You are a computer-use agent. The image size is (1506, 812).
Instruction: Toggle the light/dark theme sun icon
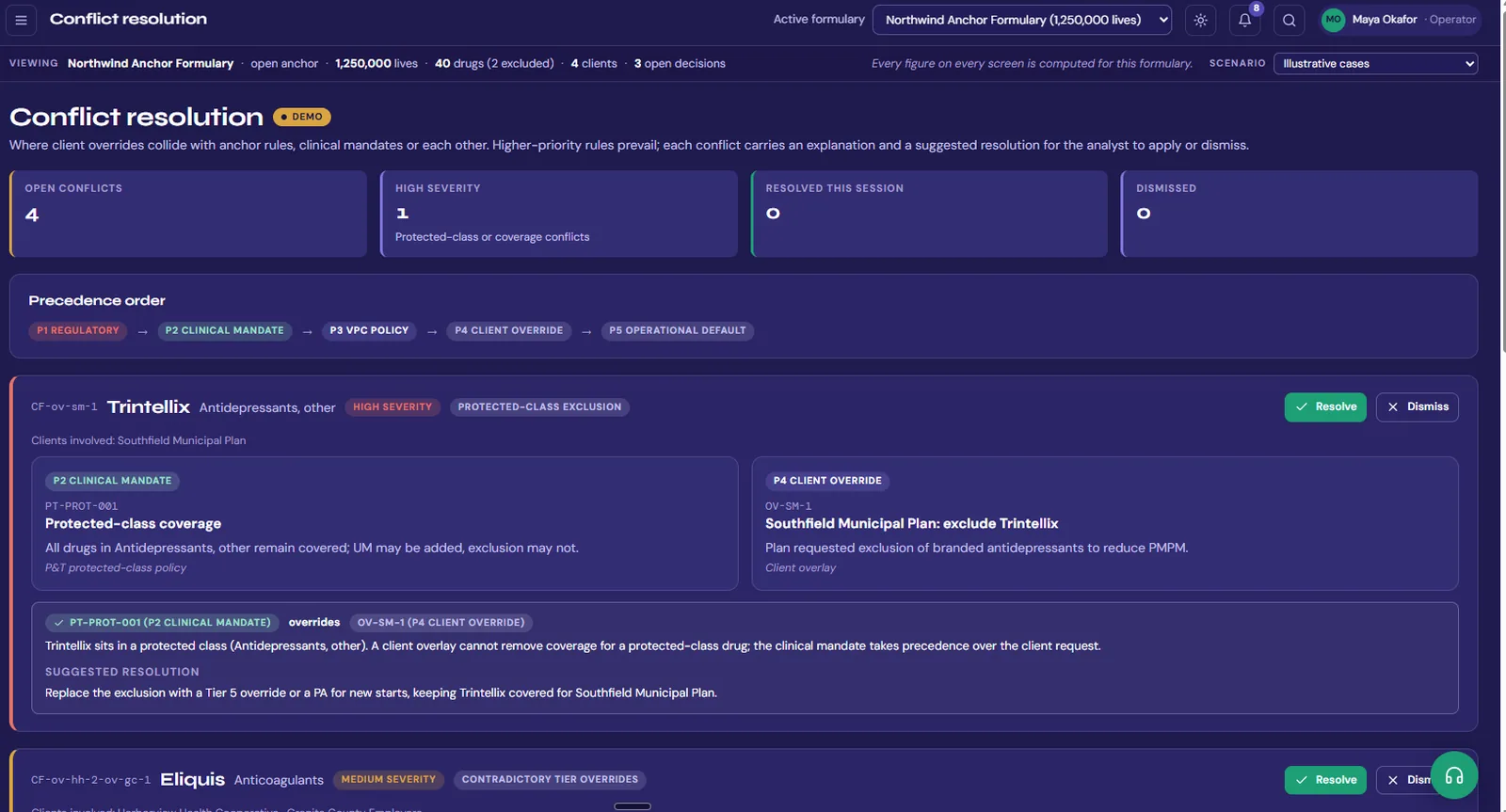[1200, 20]
